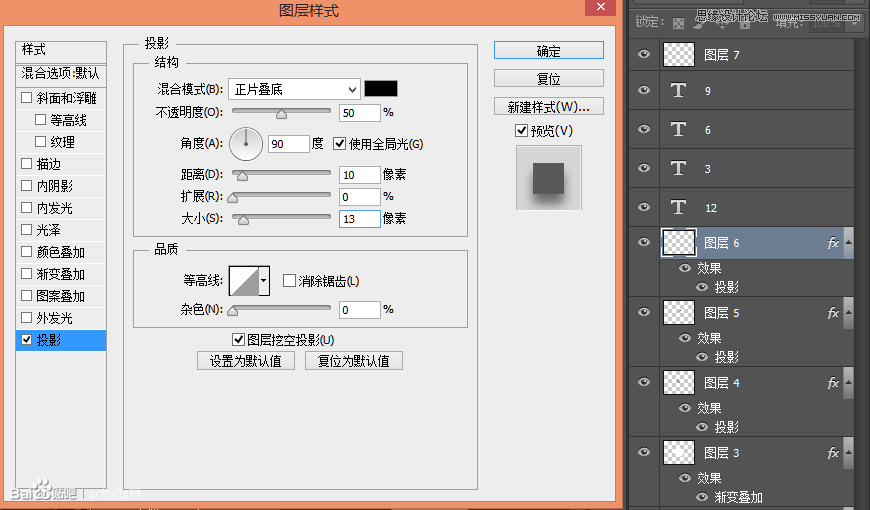The image size is (870, 510).
Task: Check the 光泽 style checkbox
Action: 26,229
